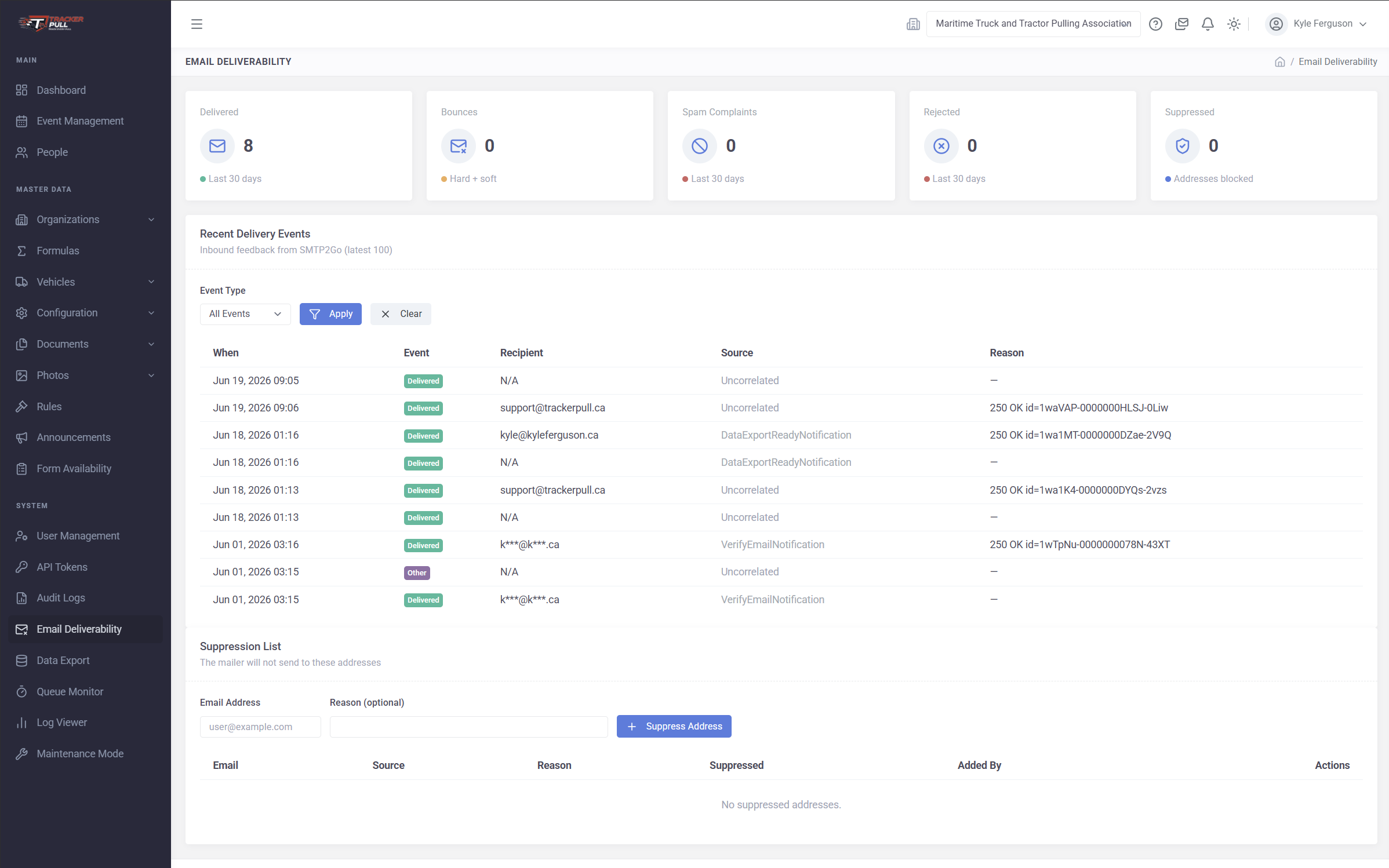Screen dimensions: 1389x868
Task: Apply the event type filter
Action: coord(330,314)
